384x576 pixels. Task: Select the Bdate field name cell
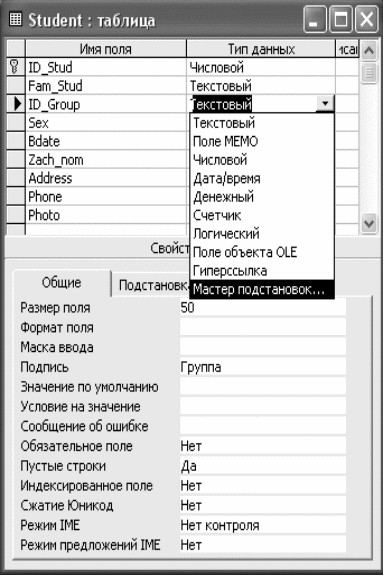pyautogui.click(x=106, y=141)
